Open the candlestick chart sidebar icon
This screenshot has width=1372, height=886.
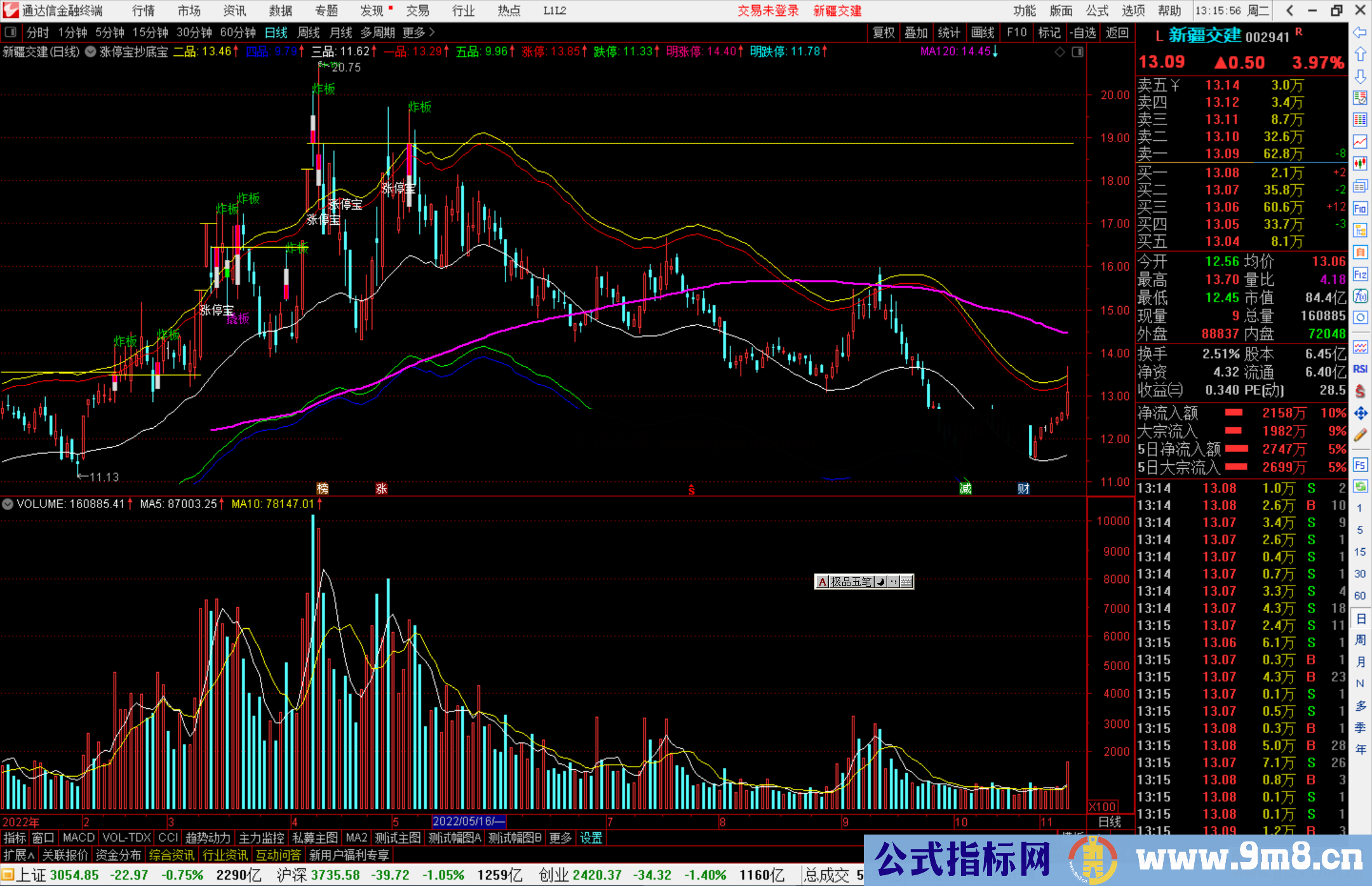1360,164
